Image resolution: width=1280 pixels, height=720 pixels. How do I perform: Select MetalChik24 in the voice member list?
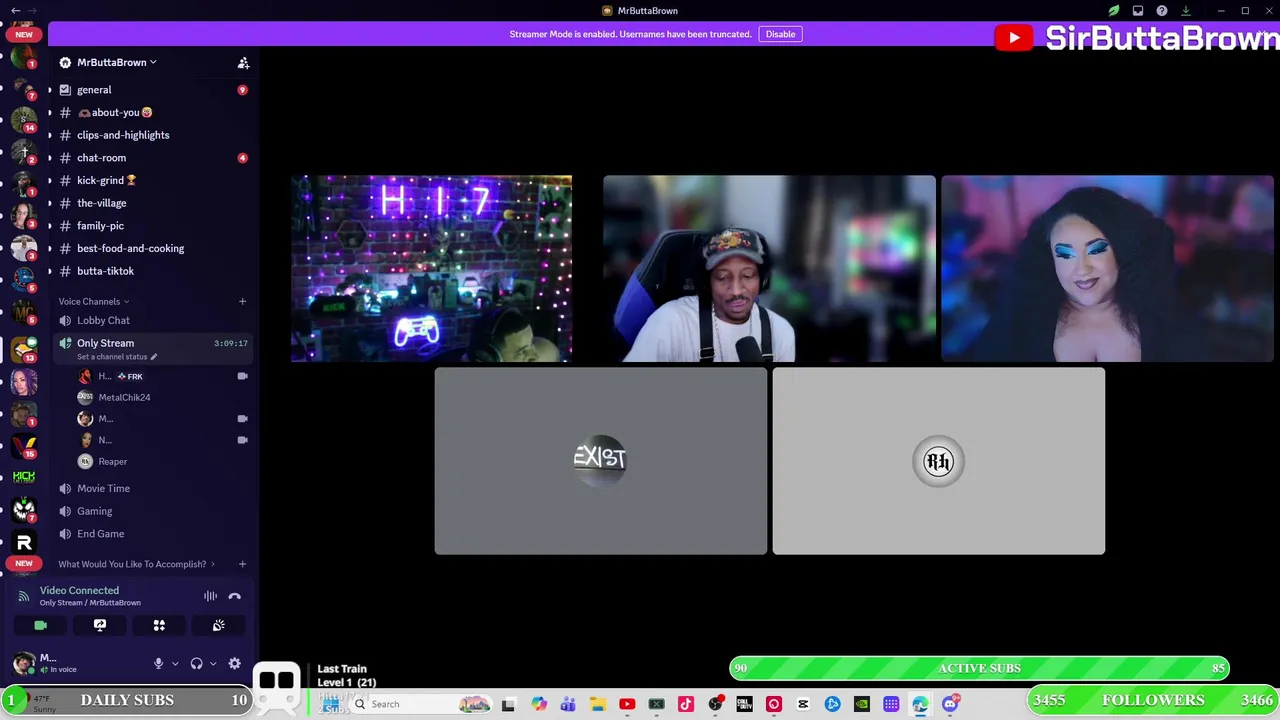[123, 397]
